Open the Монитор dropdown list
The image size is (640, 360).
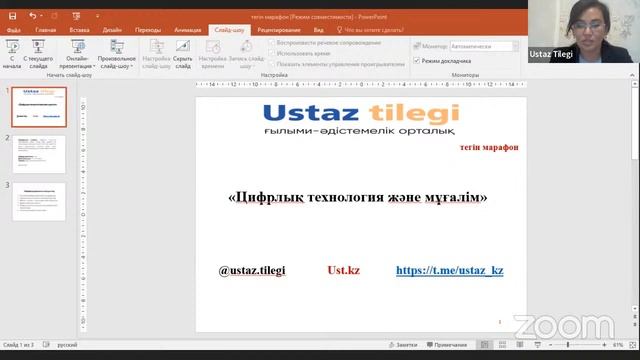pos(484,46)
